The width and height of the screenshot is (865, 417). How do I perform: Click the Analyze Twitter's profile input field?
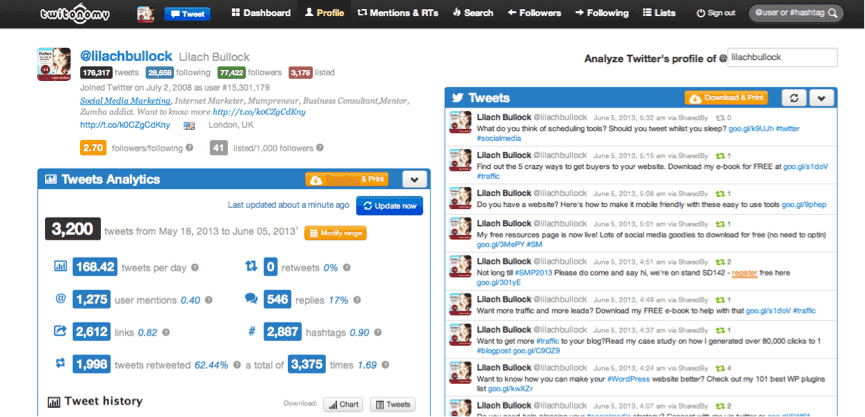(782, 57)
